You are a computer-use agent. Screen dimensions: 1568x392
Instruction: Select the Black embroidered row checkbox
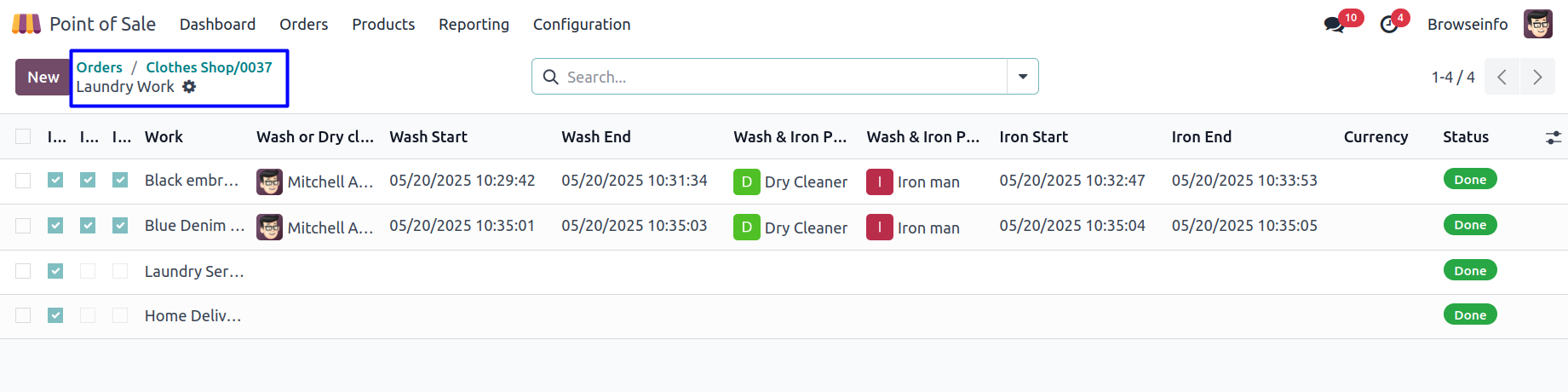click(23, 181)
